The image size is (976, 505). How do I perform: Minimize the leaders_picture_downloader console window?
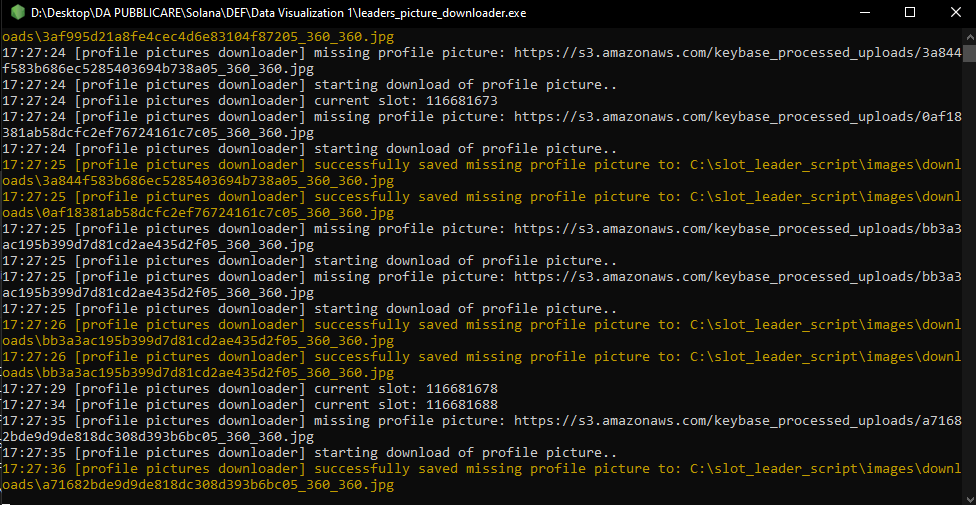865,12
